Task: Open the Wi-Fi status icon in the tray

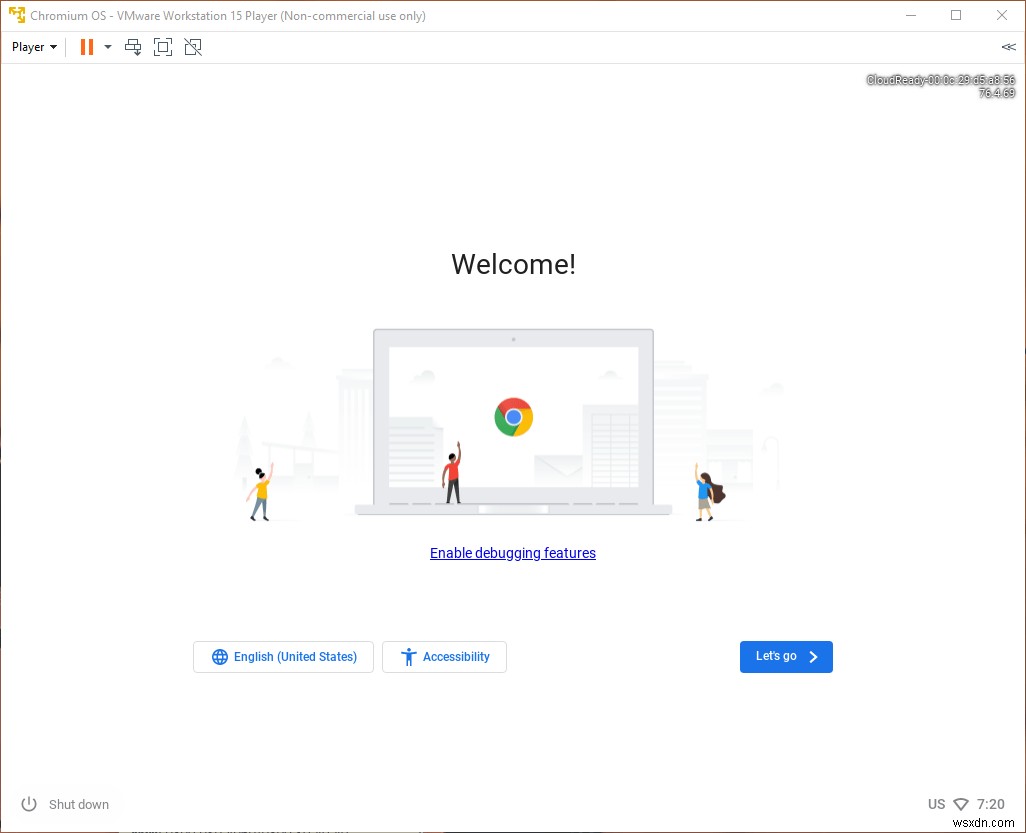Action: [x=962, y=804]
